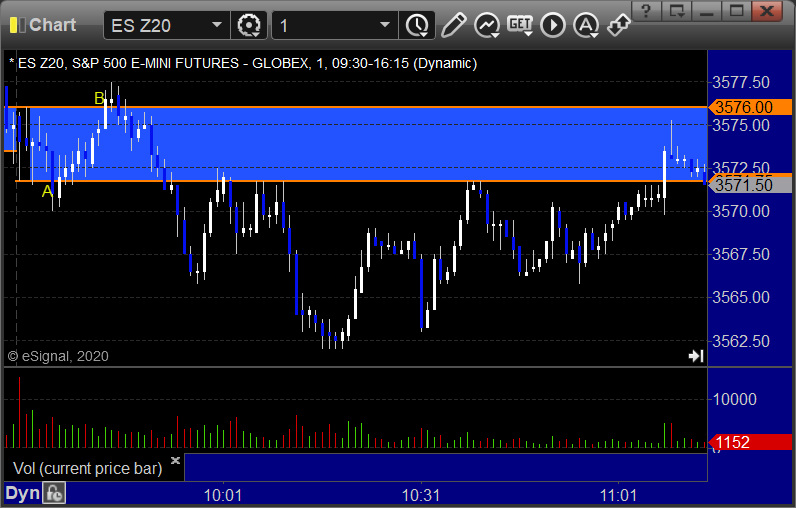This screenshot has width=796, height=508.
Task: Click the Chart window title text
Action: tap(53, 25)
